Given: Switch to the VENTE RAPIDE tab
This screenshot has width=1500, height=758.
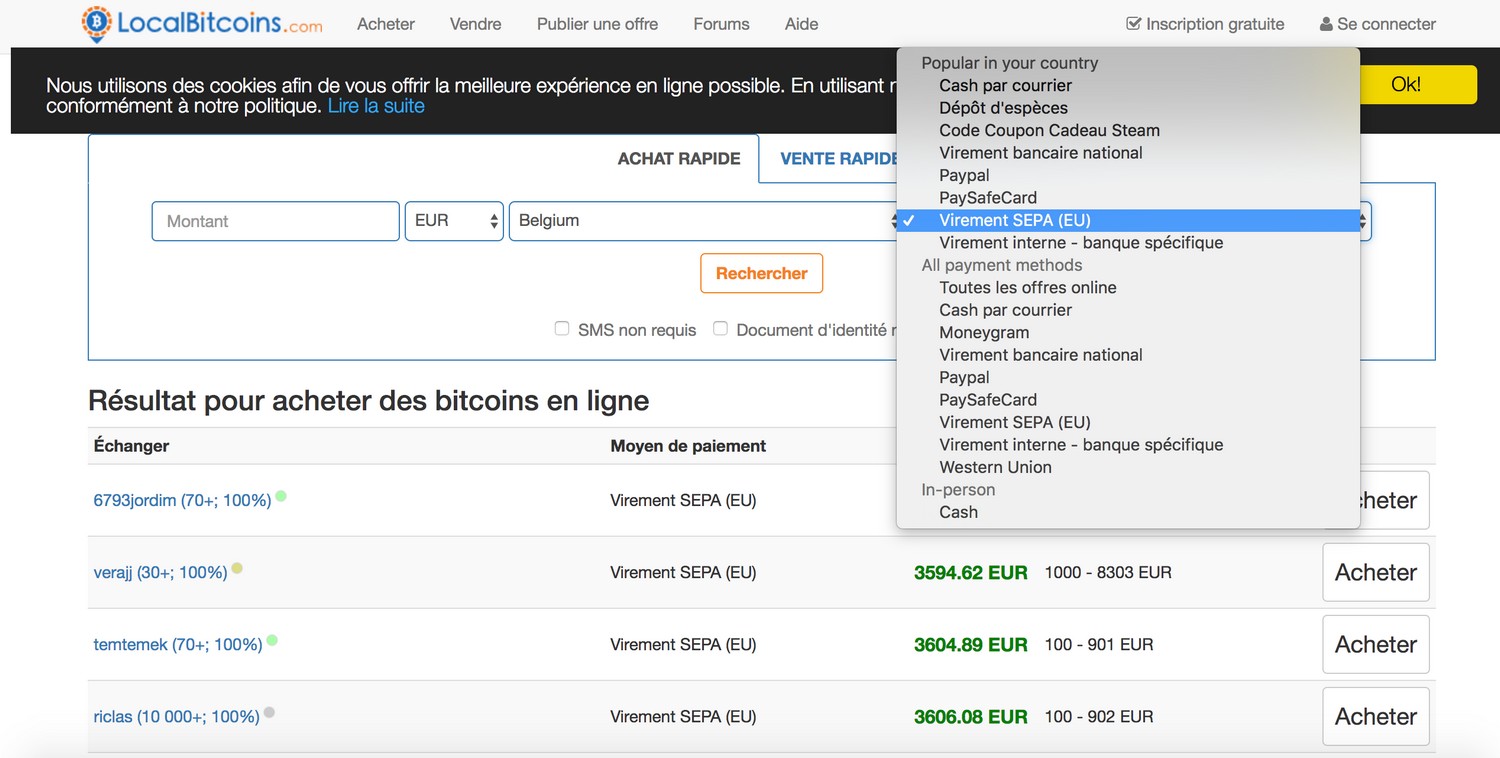Looking at the screenshot, I should coord(838,159).
